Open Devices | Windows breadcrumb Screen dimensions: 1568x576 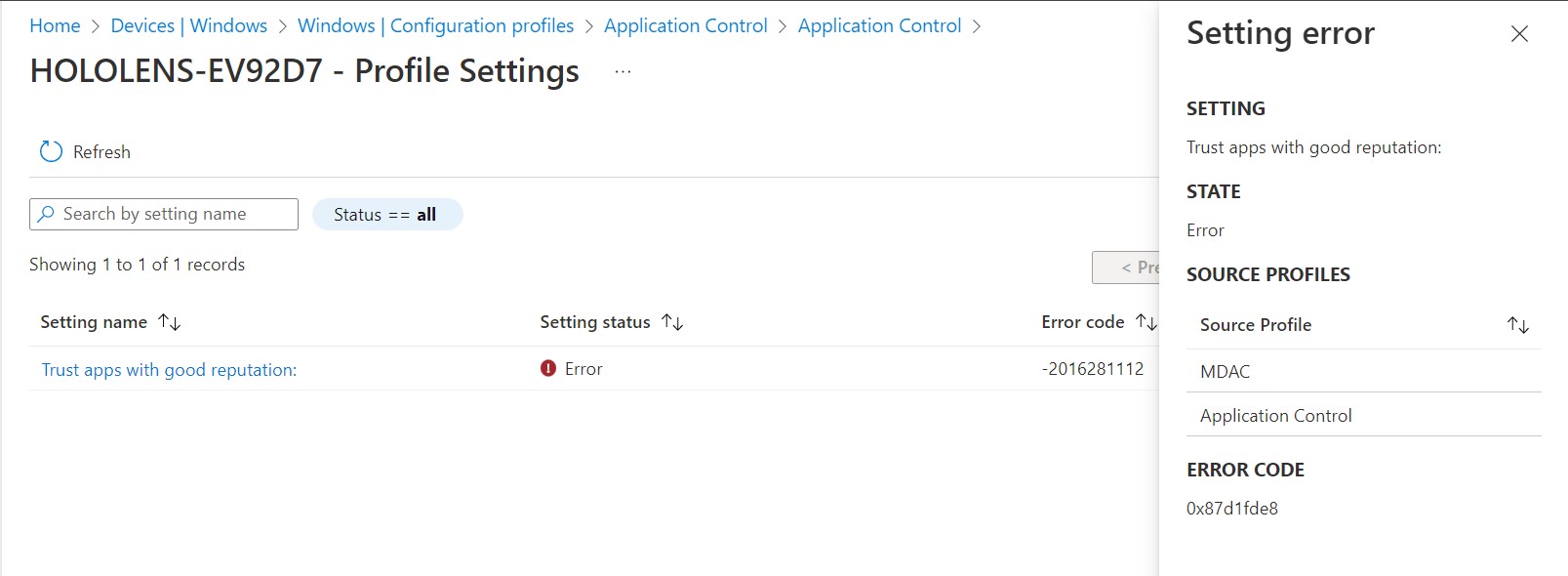click(x=189, y=25)
